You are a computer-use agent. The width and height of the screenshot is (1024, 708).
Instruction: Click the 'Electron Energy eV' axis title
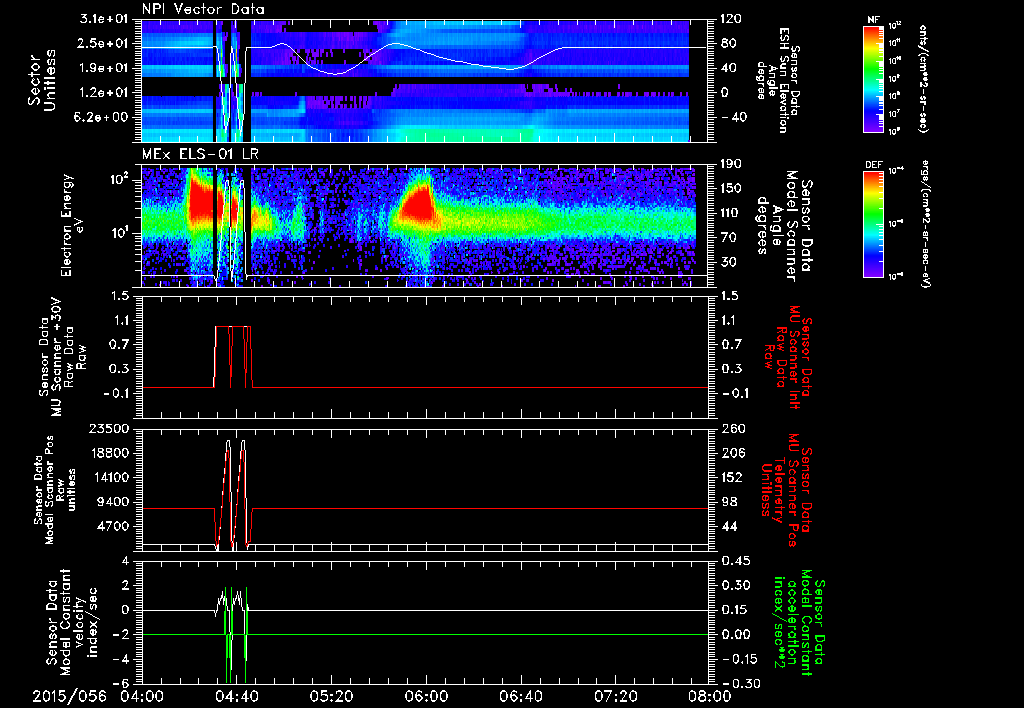point(74,225)
